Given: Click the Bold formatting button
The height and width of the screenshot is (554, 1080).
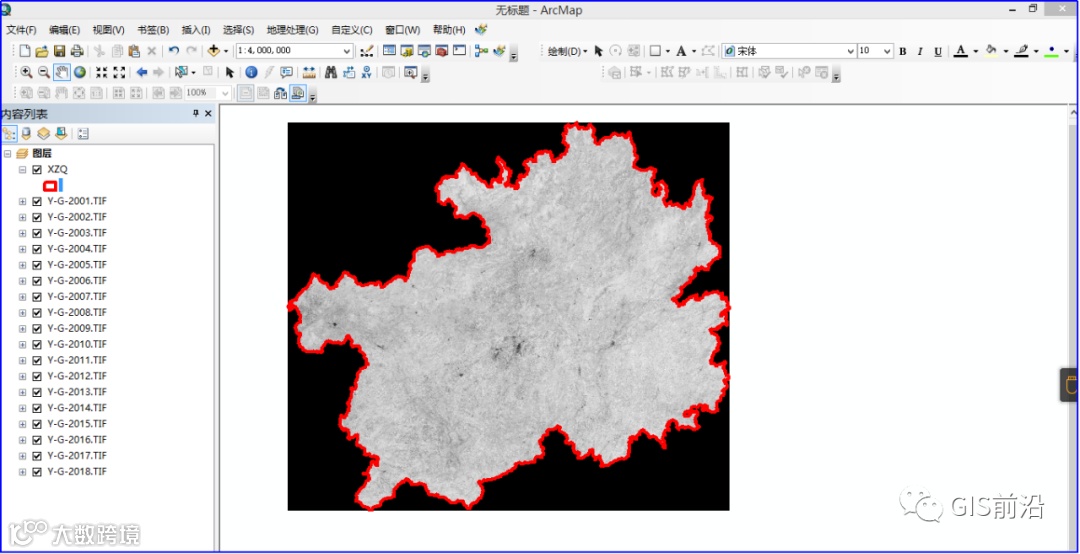Looking at the screenshot, I should 902,51.
